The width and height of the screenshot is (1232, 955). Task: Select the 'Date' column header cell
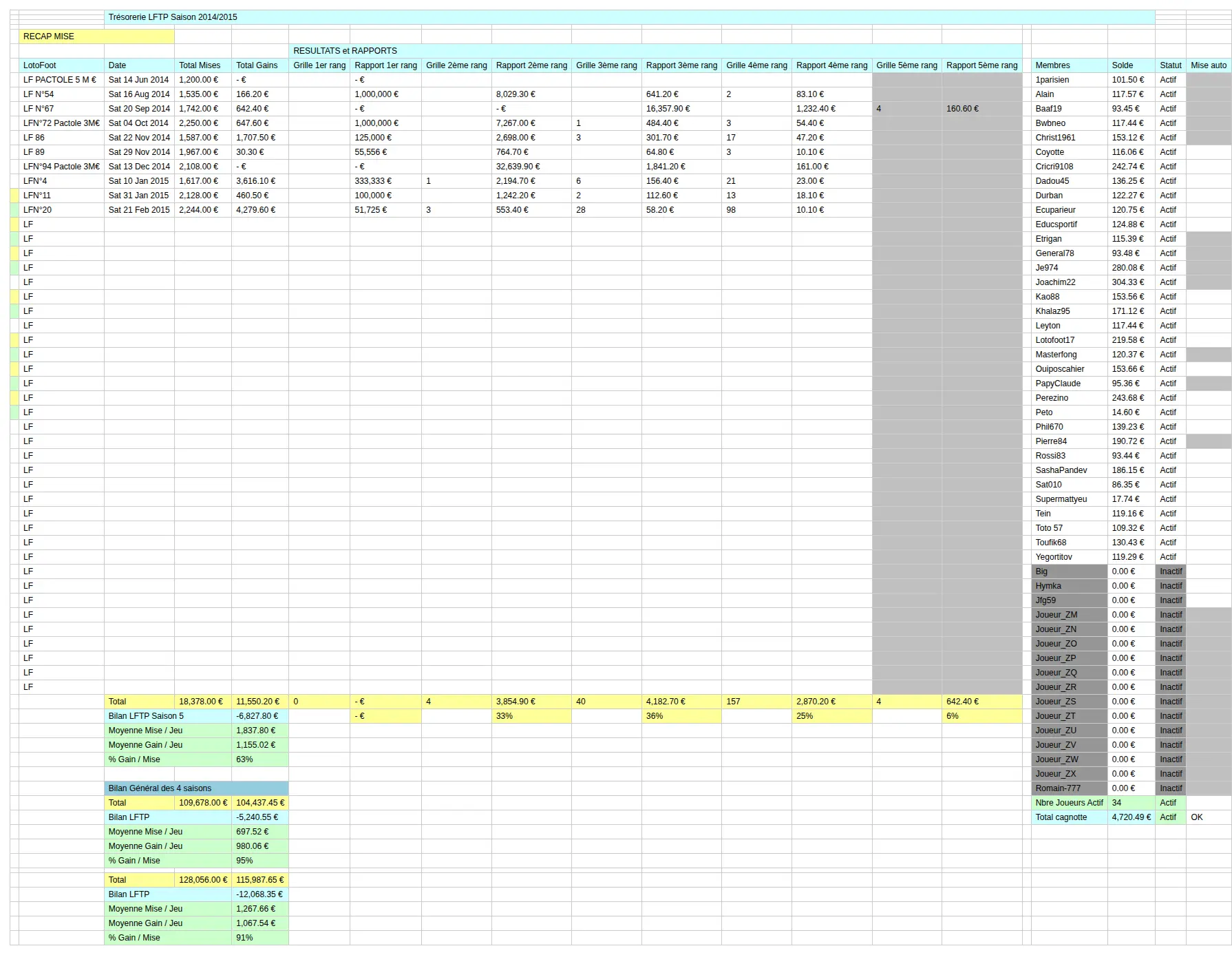click(x=139, y=65)
